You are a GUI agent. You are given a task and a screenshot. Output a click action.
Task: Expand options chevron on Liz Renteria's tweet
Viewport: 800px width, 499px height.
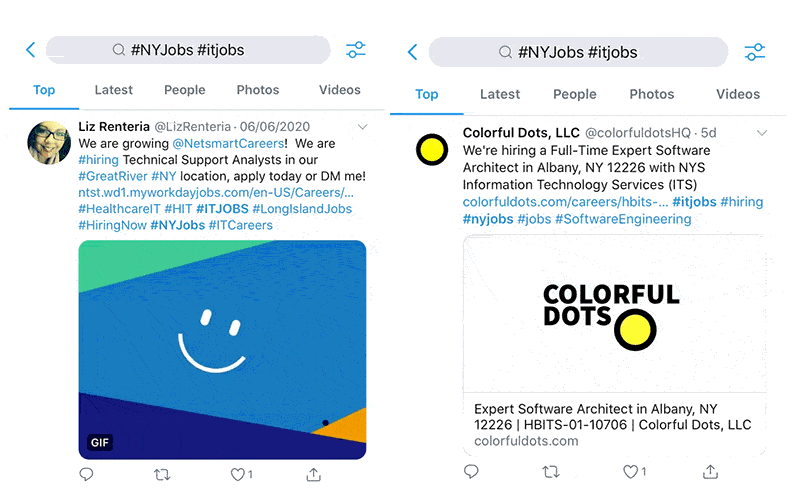pyautogui.click(x=362, y=127)
